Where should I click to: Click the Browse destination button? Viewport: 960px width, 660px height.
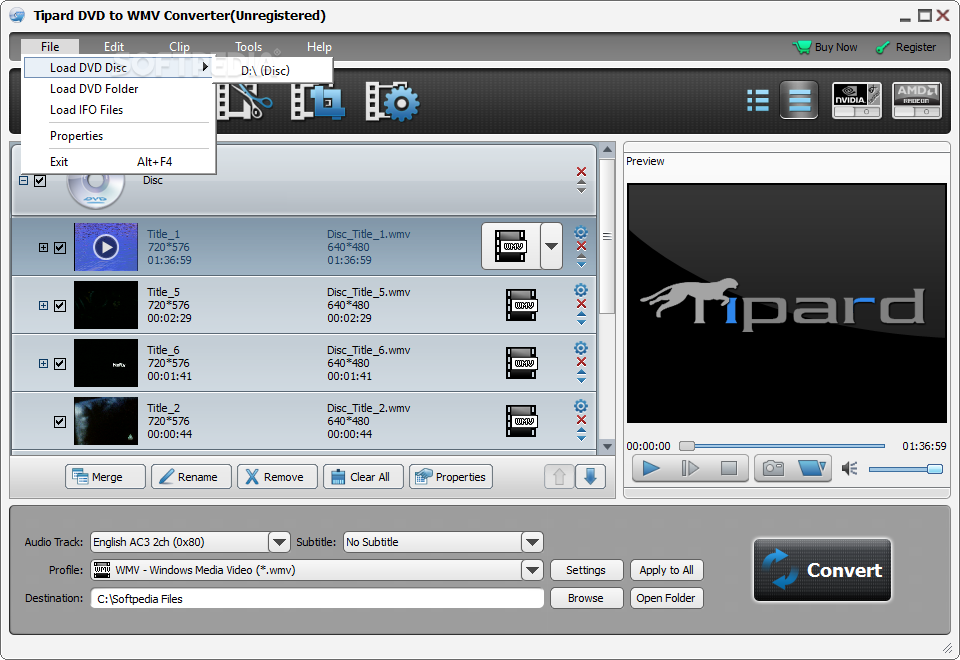587,598
